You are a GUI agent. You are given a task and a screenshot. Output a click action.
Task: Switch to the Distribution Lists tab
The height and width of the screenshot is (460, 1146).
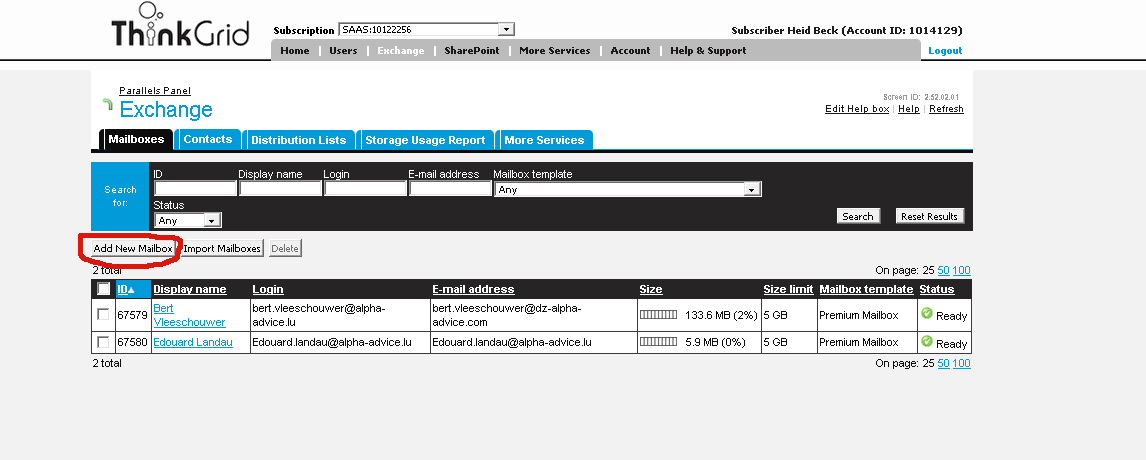pos(298,140)
